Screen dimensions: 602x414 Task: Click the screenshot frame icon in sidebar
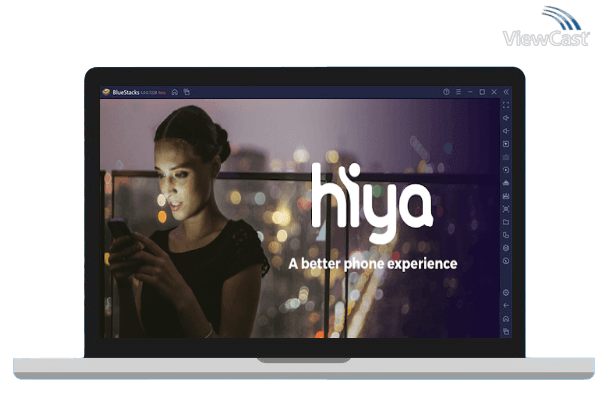coord(506,209)
